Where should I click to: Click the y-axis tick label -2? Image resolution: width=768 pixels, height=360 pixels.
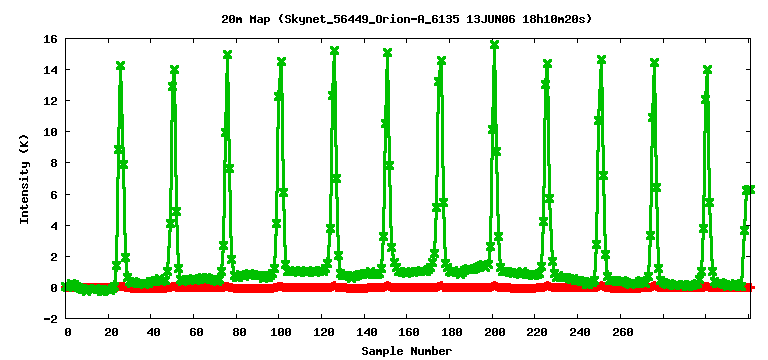(51, 319)
